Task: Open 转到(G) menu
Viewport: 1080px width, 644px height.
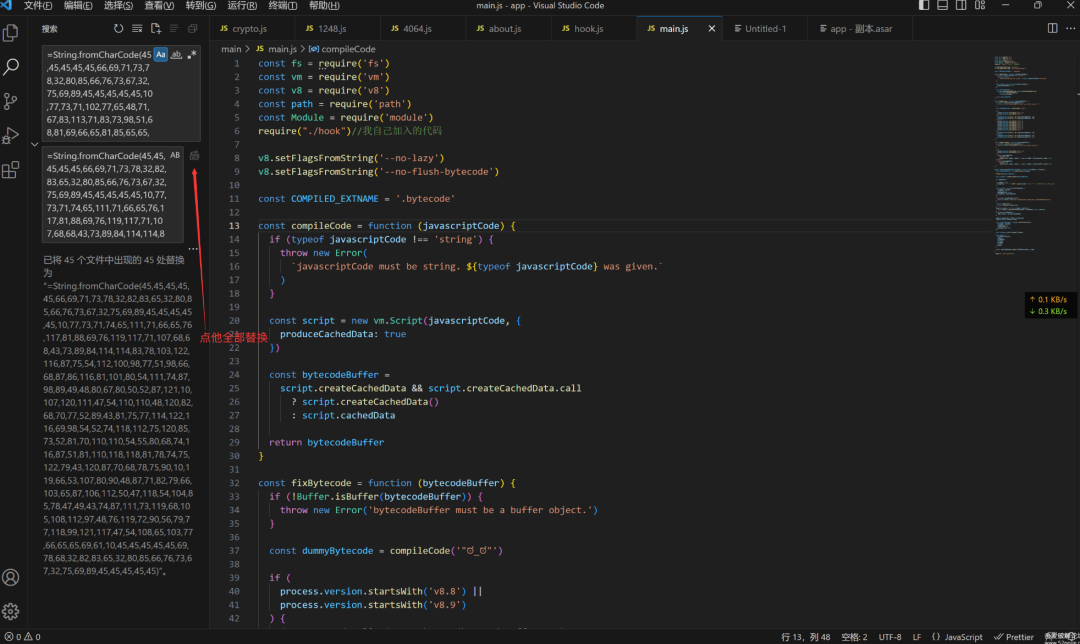Action: click(200, 6)
